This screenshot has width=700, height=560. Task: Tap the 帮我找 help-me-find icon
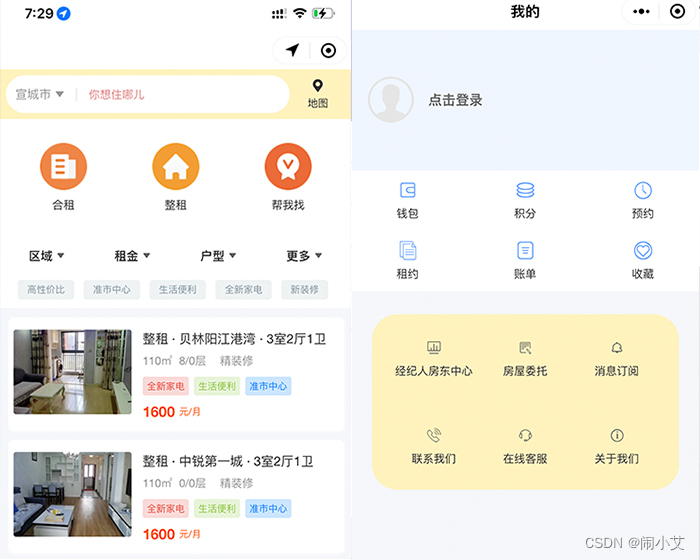tap(288, 167)
